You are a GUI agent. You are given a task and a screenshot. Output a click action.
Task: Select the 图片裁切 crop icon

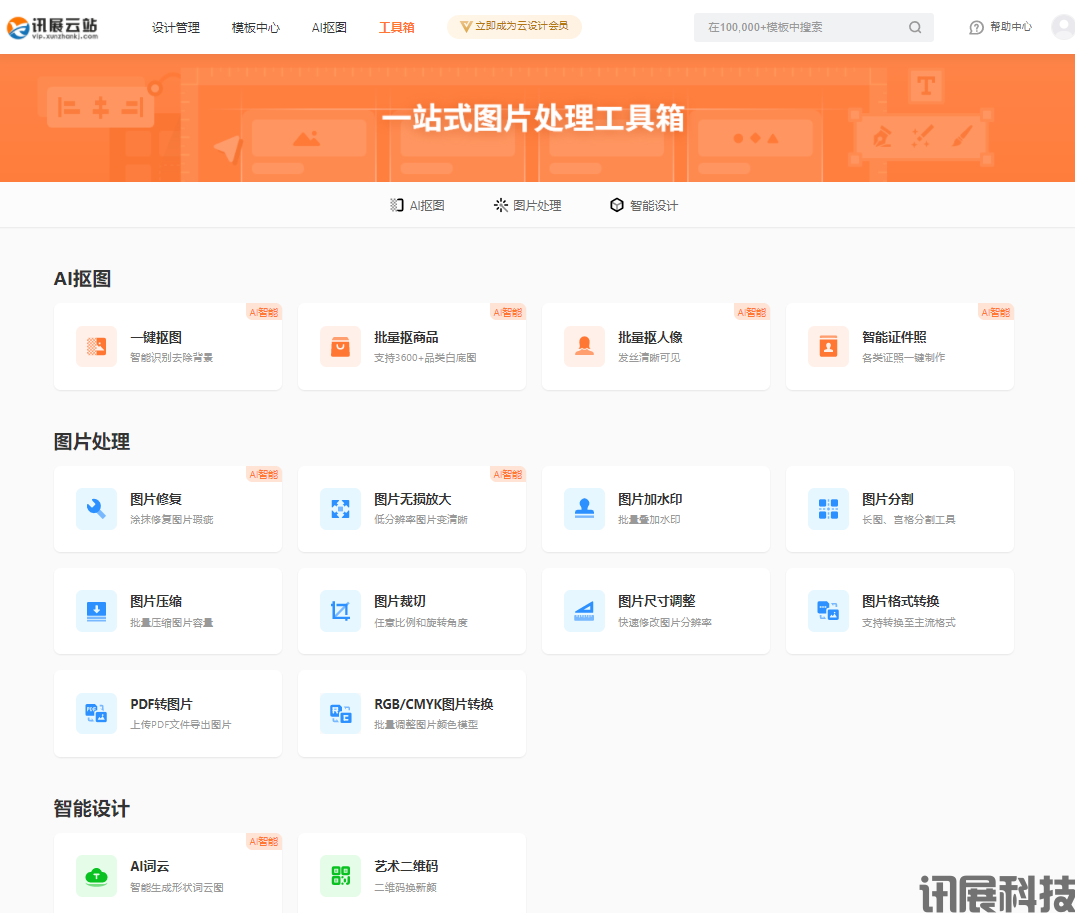pos(340,610)
